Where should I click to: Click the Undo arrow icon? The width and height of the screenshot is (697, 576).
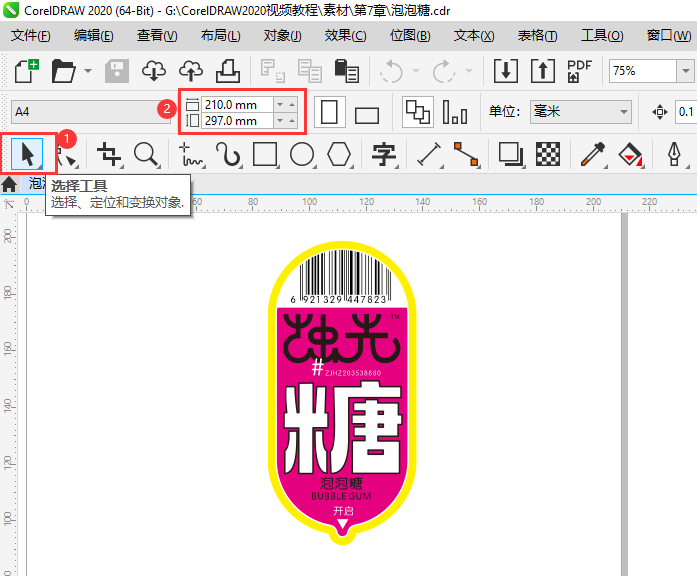(x=392, y=71)
